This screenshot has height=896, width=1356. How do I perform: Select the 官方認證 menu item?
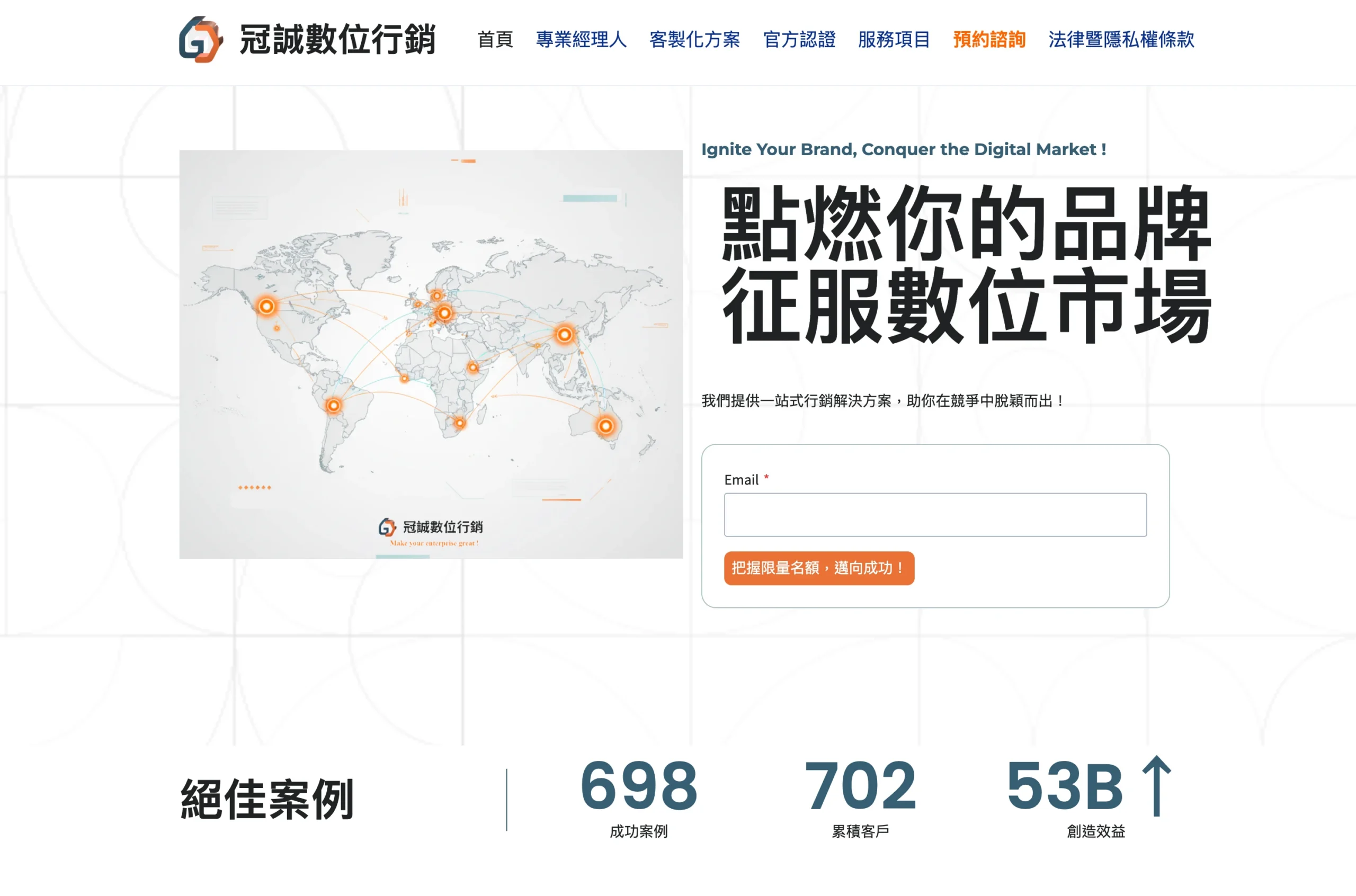(x=799, y=39)
